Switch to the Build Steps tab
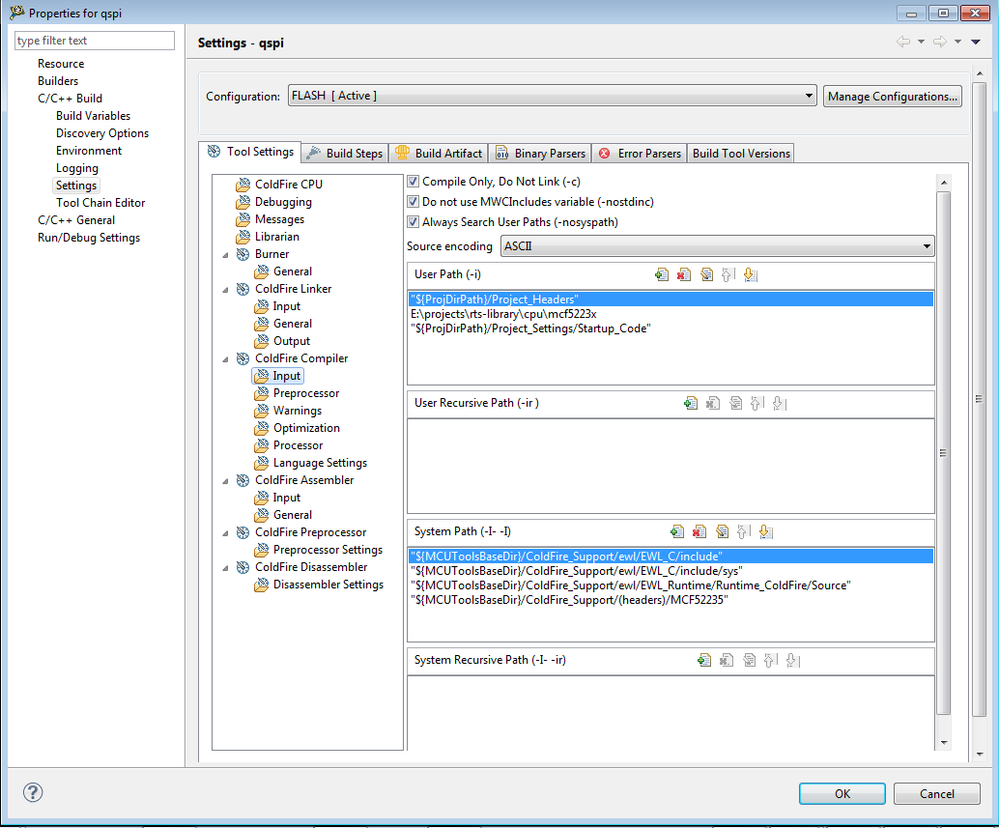The image size is (999, 828). click(x=345, y=153)
